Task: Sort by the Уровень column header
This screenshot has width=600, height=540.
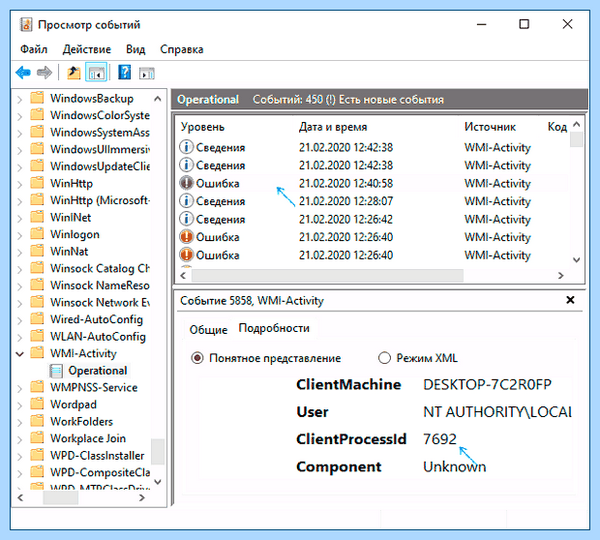Action: click(x=202, y=127)
